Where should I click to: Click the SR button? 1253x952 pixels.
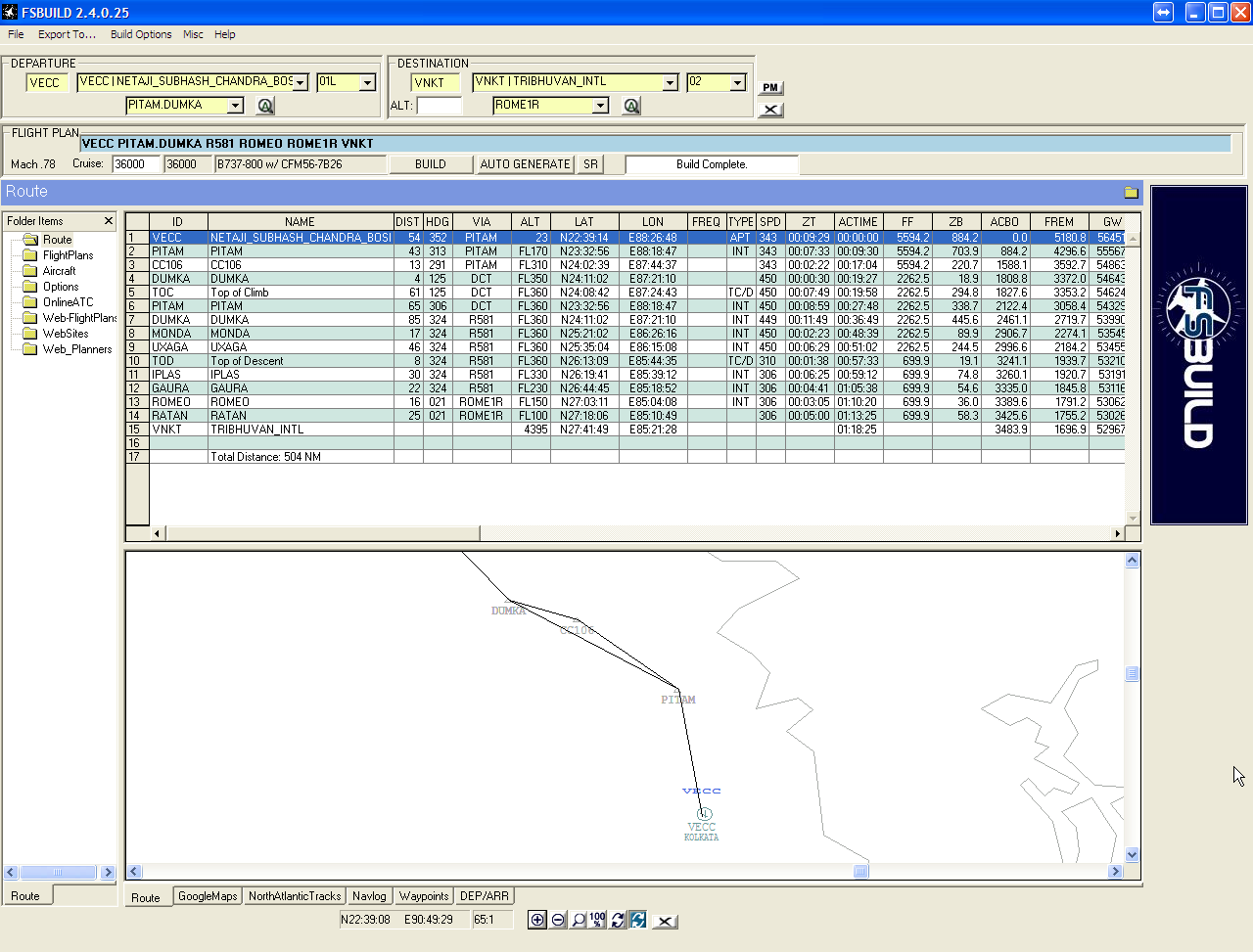(590, 164)
